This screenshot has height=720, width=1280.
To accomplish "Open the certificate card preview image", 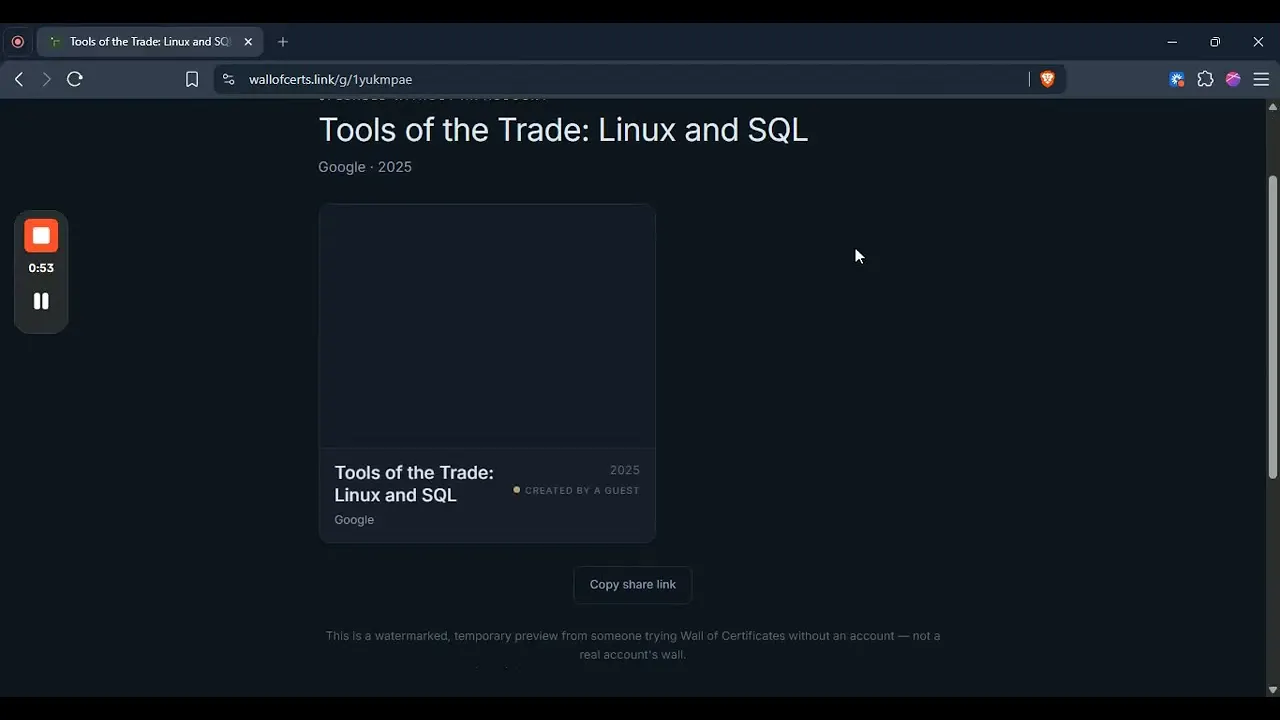I will coord(487,326).
